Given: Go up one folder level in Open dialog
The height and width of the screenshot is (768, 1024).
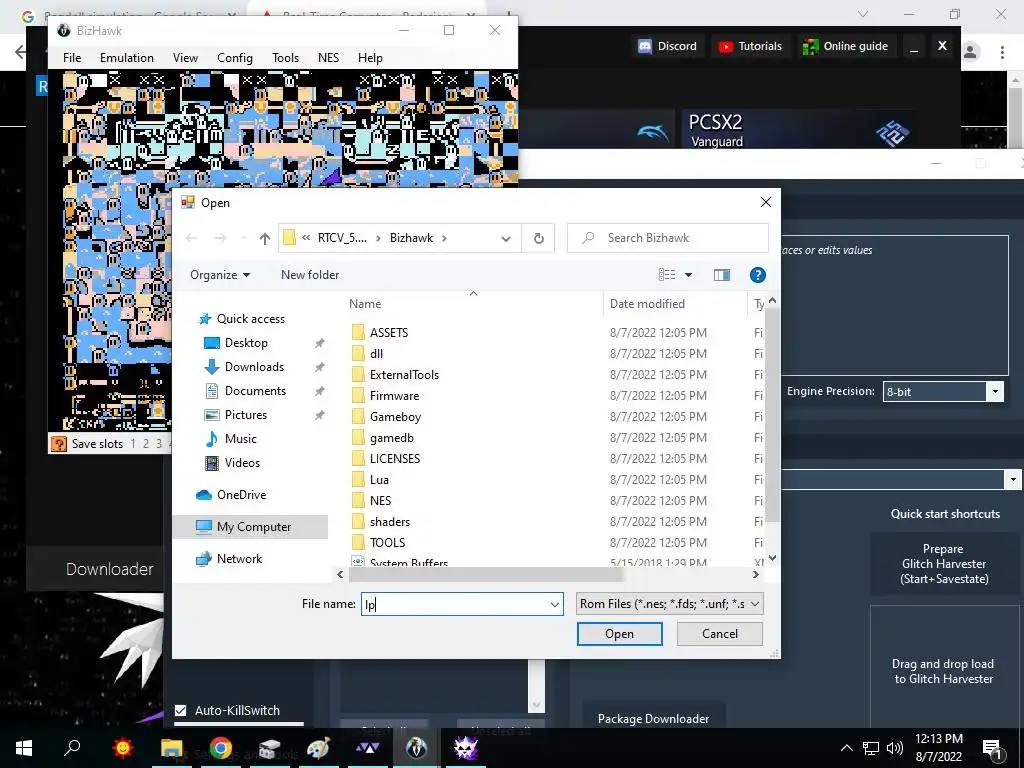Looking at the screenshot, I should coord(264,238).
